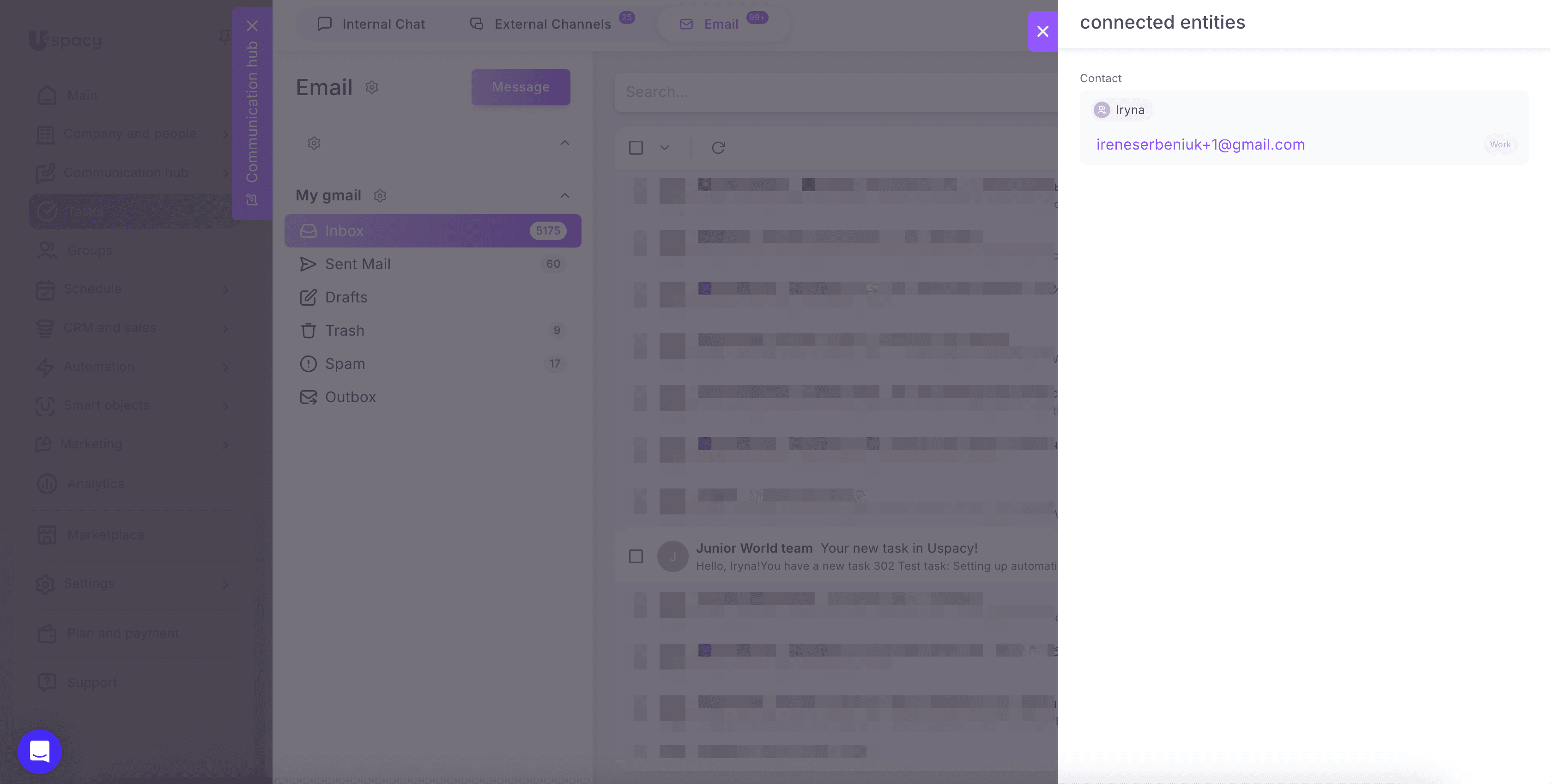Expand the CRM and sales chevron
Image resolution: width=1551 pixels, height=784 pixels.
(225, 329)
